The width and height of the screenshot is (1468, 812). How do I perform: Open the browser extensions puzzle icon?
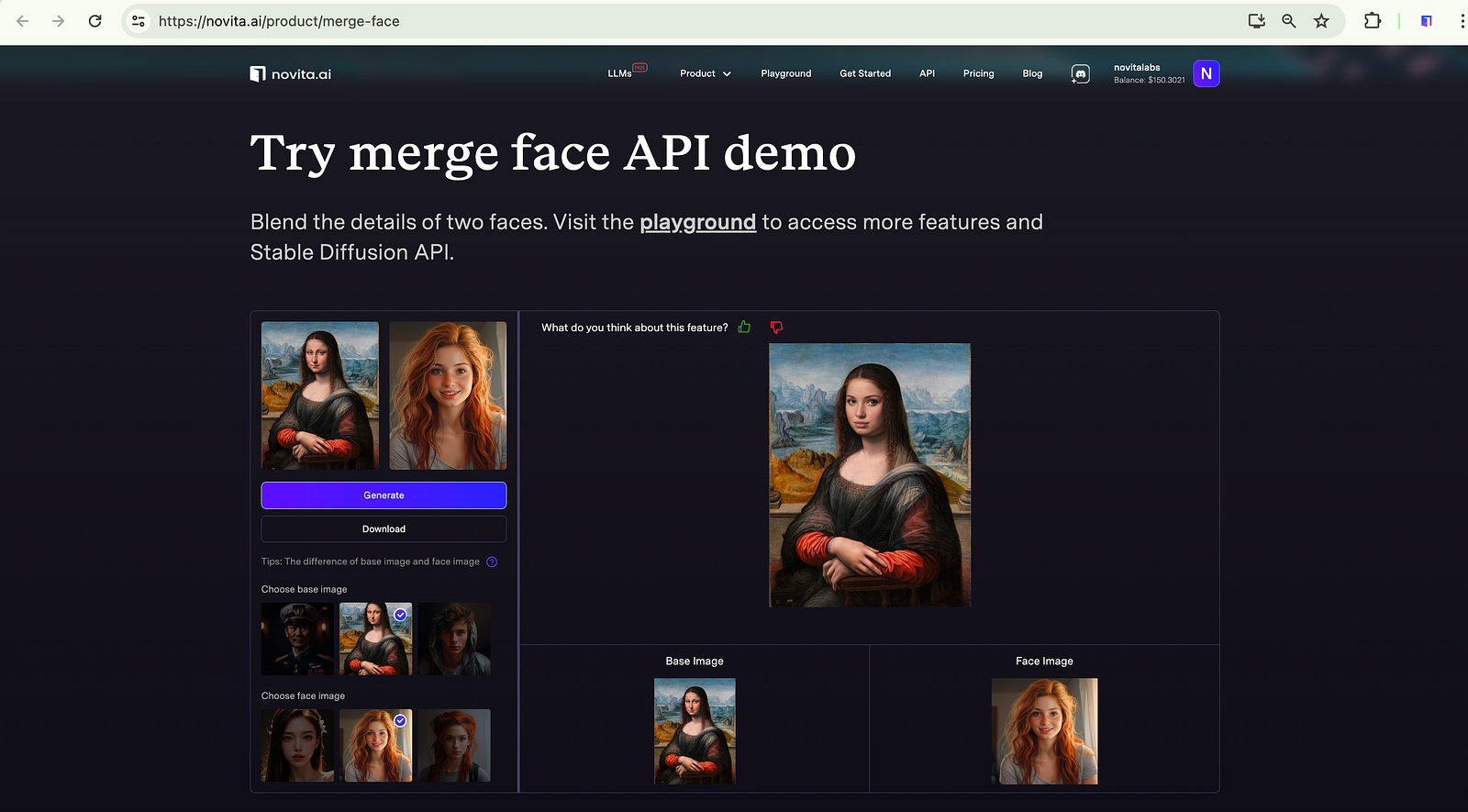coord(1373,21)
